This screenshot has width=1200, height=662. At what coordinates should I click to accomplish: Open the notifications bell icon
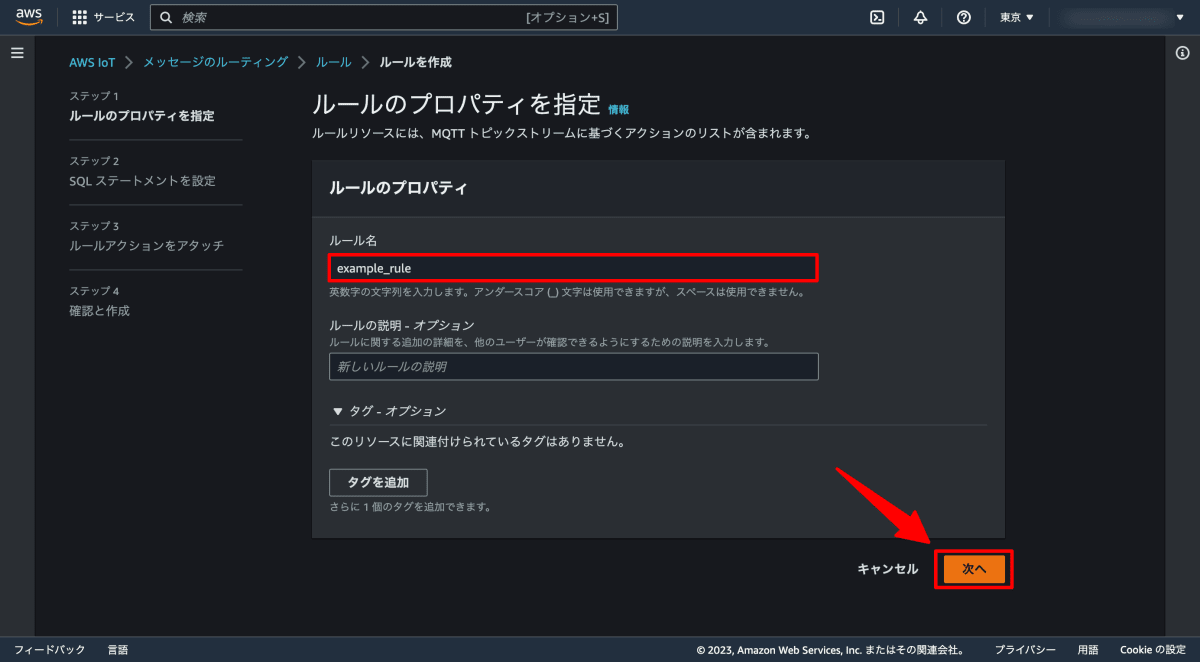point(920,17)
